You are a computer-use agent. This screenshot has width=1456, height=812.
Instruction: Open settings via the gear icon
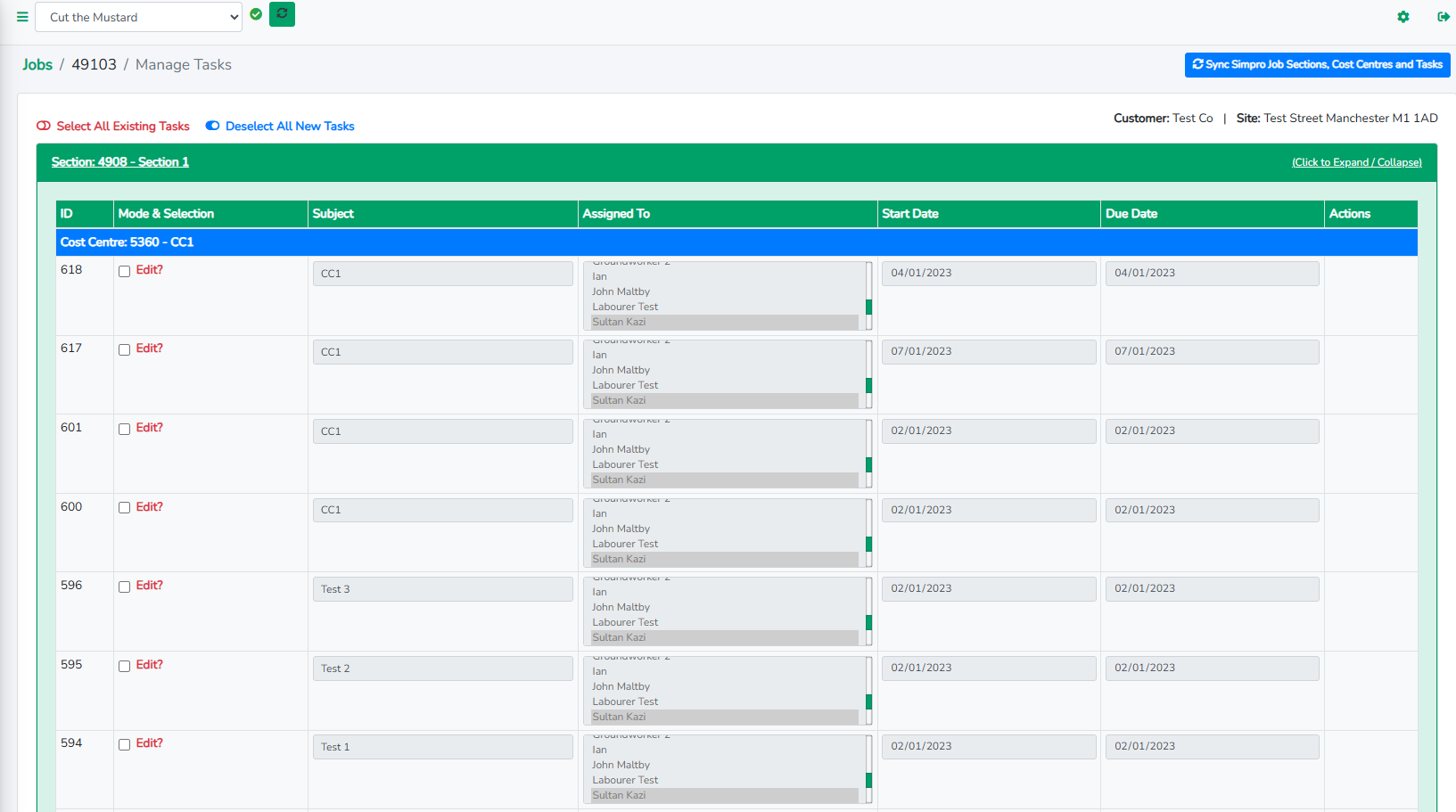pos(1403,17)
